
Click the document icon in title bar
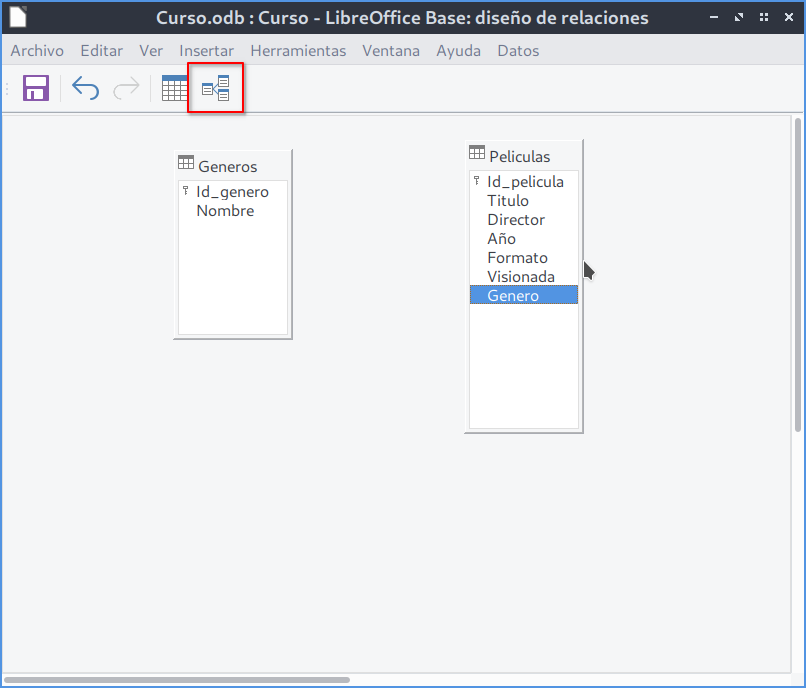18,17
